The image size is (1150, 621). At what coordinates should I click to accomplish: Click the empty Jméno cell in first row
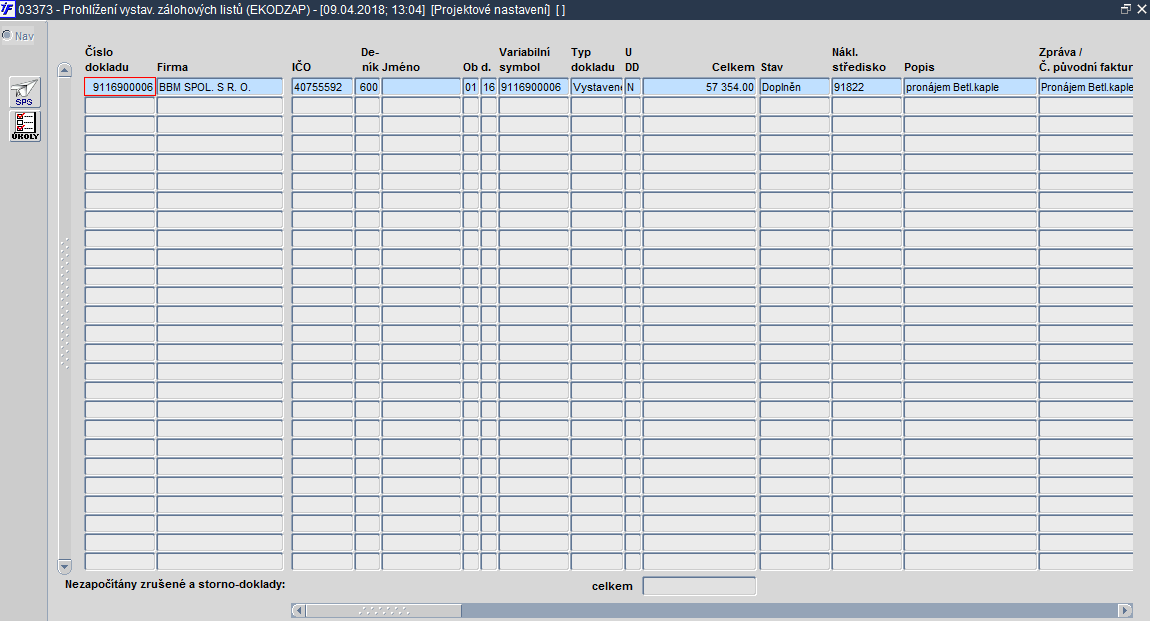point(421,87)
